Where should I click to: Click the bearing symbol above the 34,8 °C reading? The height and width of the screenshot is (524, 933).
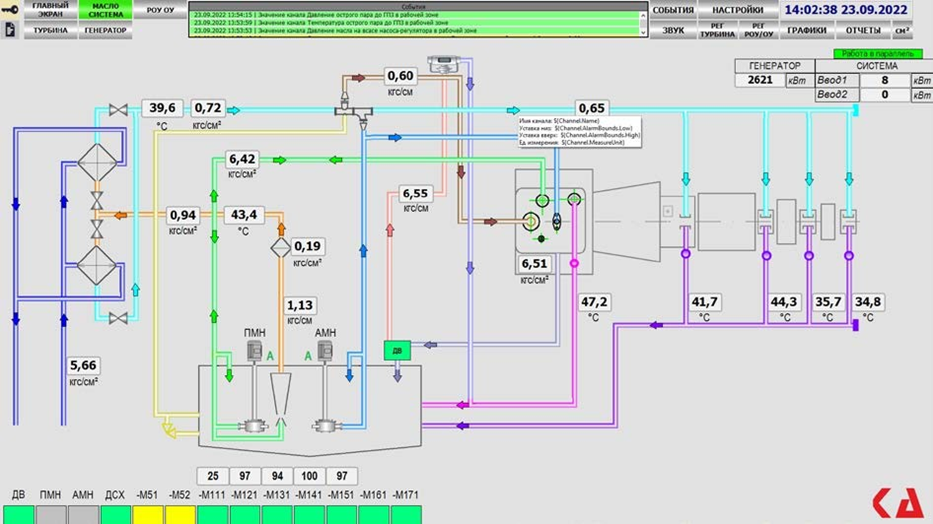[849, 221]
